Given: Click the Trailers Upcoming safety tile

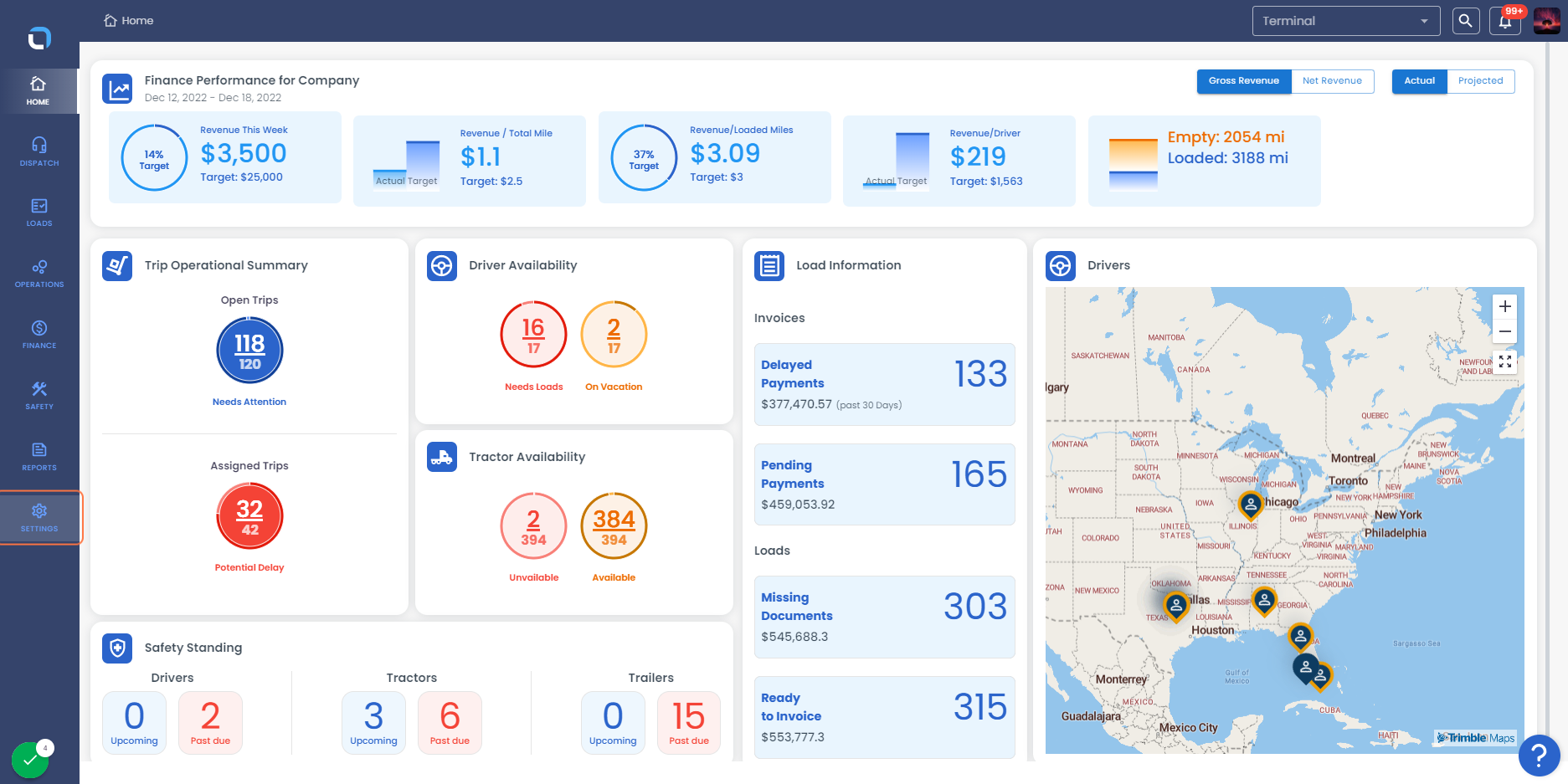Looking at the screenshot, I should [x=613, y=723].
